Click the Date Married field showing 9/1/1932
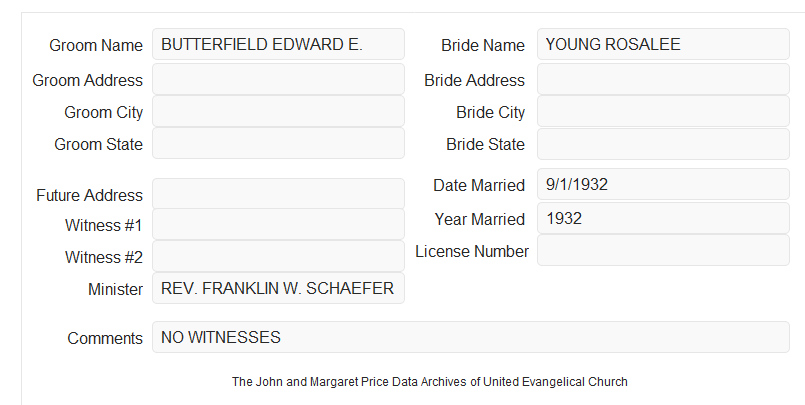Viewport: 805px width, 405px height. click(663, 184)
